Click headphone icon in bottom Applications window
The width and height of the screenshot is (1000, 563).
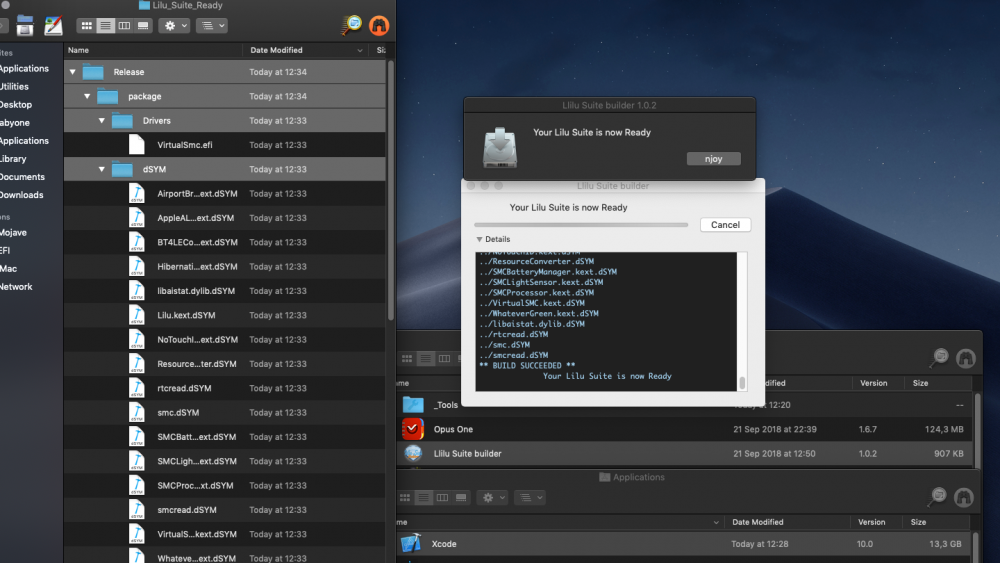coord(964,497)
